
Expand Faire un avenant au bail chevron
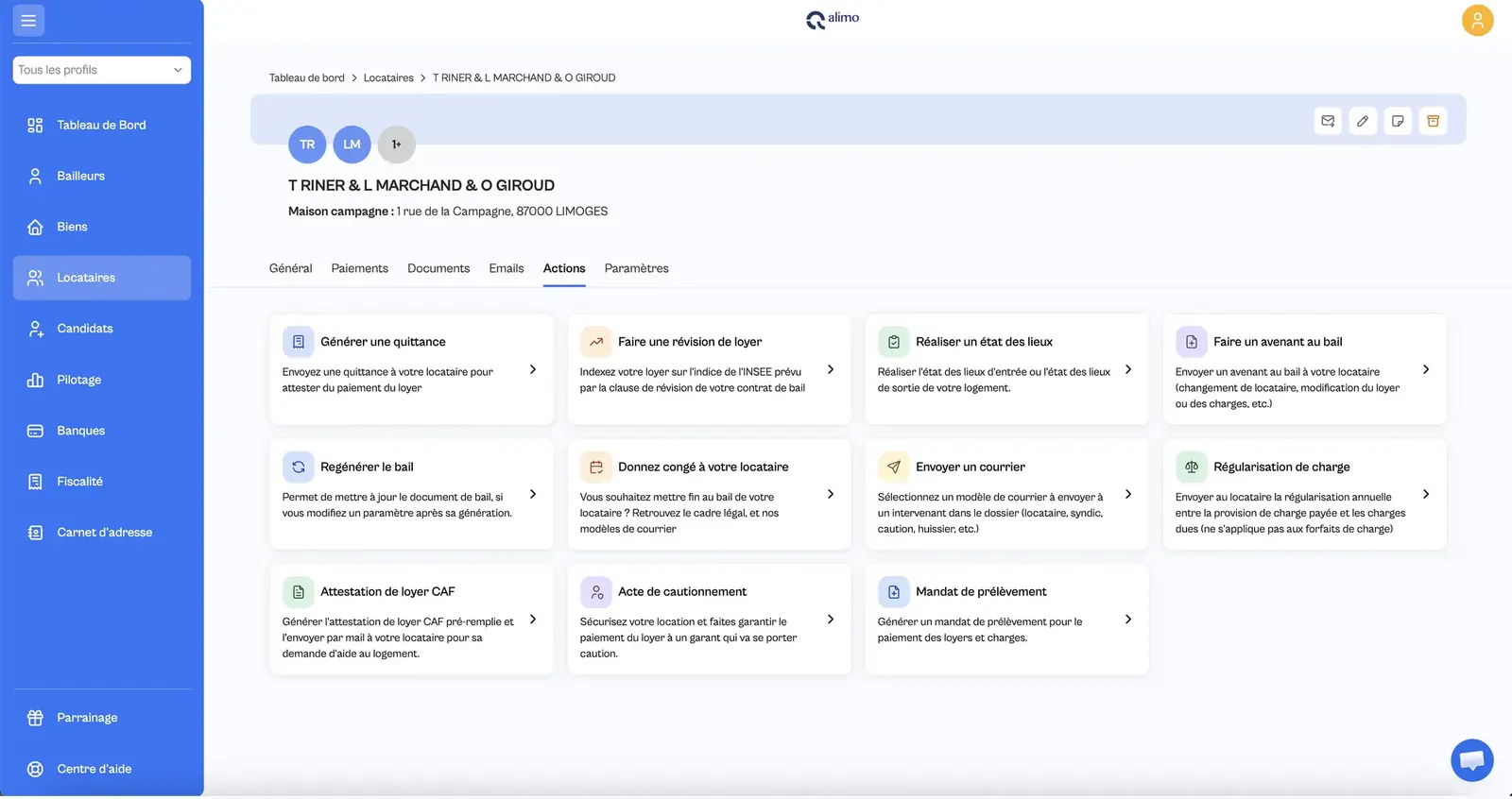tap(1426, 369)
